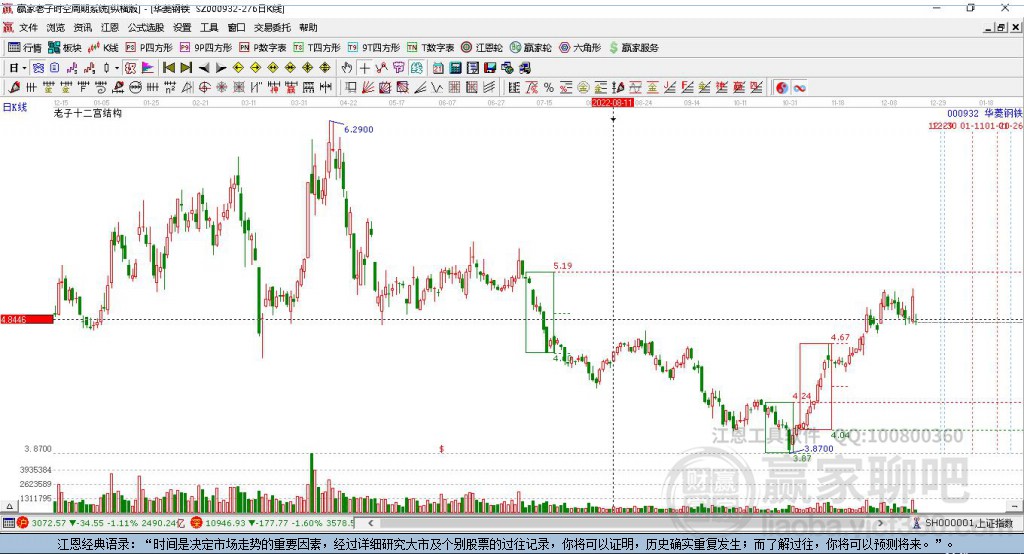Click the horizontal scrollbar left arrow
1024x554 pixels.
click(x=370, y=523)
